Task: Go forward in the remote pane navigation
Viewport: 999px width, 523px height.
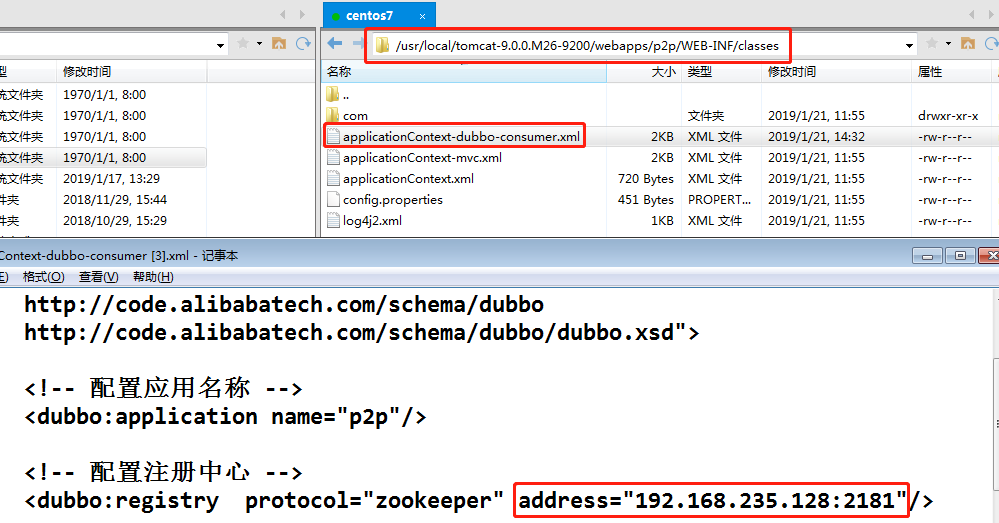Action: click(354, 44)
